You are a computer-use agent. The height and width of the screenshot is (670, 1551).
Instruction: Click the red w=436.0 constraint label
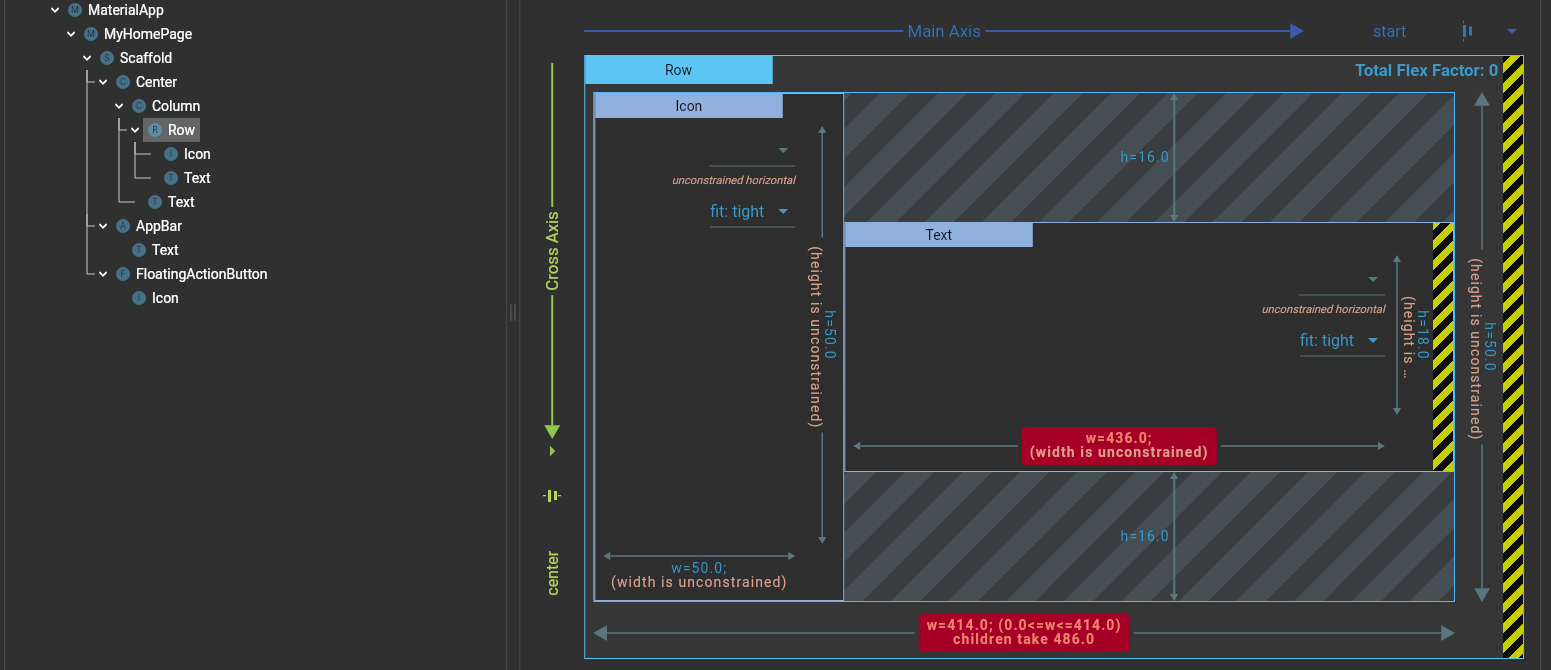click(x=1118, y=446)
